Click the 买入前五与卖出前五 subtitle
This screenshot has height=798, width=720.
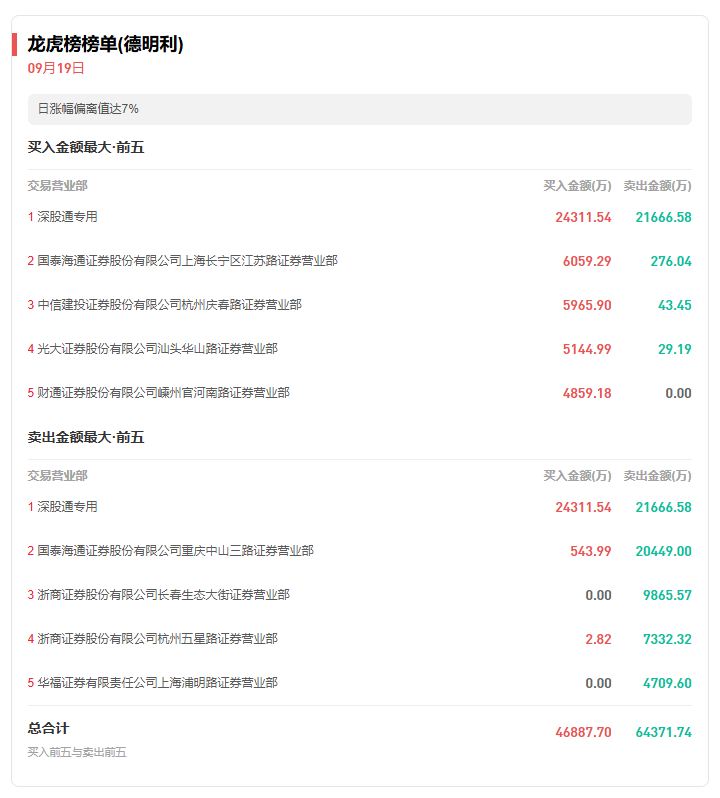pyautogui.click(x=77, y=752)
